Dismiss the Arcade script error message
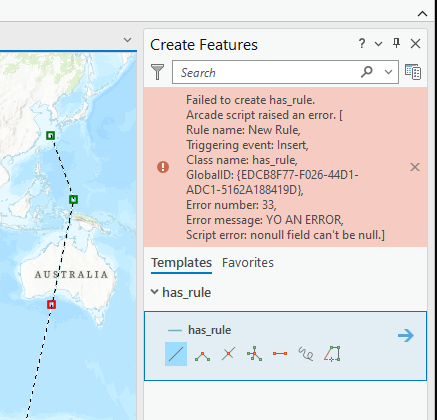 click(x=415, y=167)
